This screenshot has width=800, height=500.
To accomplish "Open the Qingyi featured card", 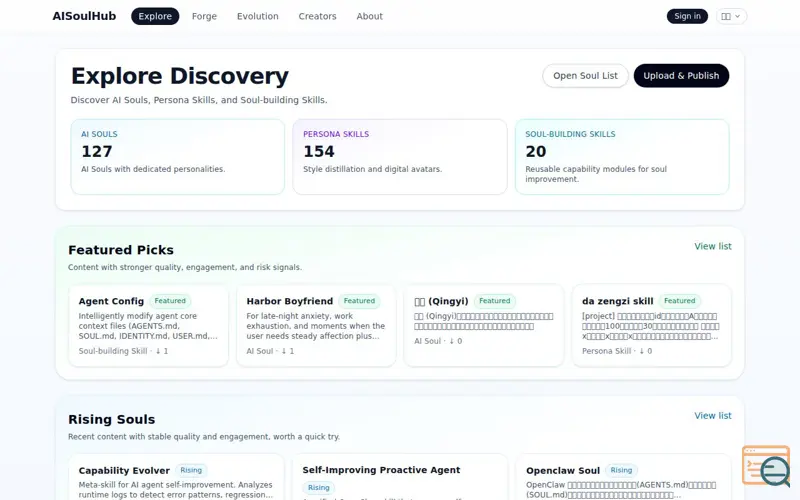I will tap(484, 326).
